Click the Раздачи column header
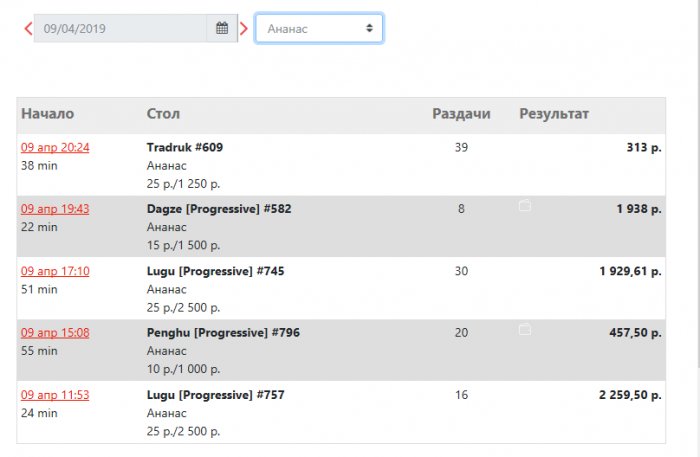Viewport: 700px width, 457px height. tap(461, 114)
